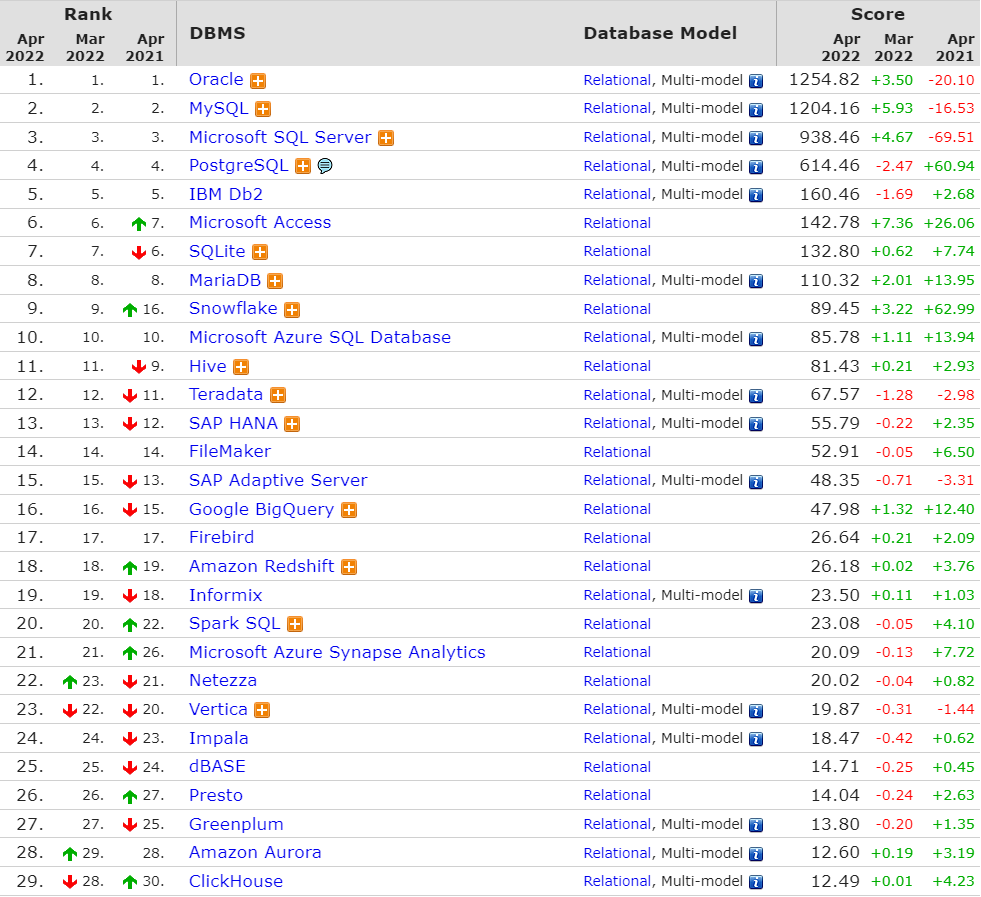981x897 pixels.
Task: Click the info icon in the PostgreSQL row
Action: [x=756, y=167]
